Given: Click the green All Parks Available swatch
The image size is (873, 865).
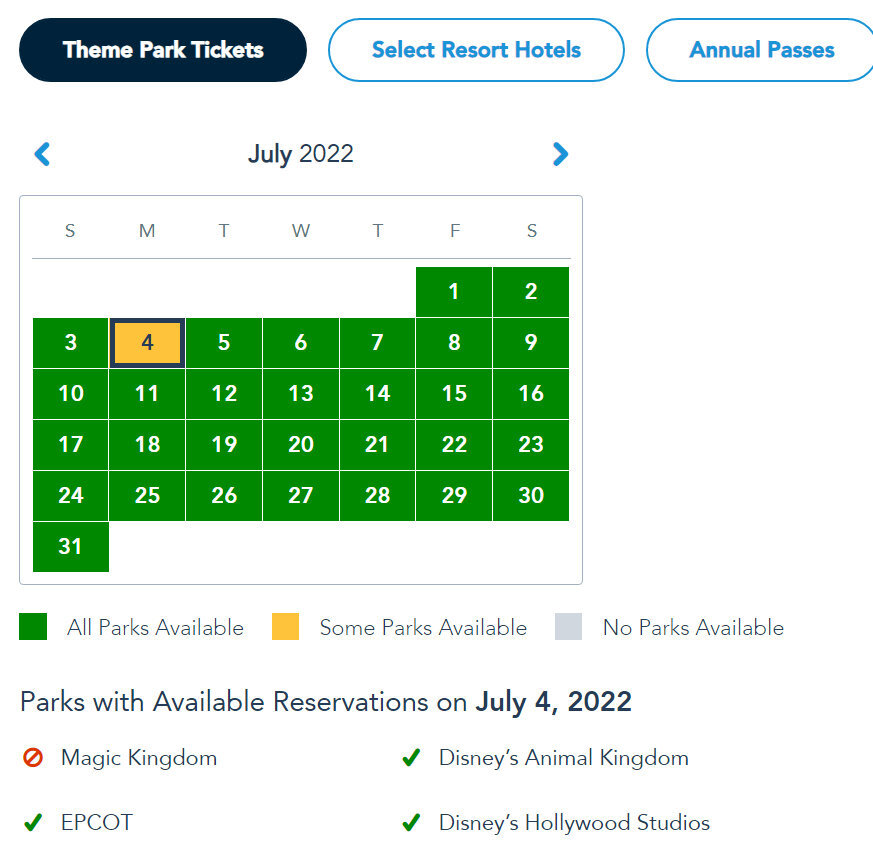Looking at the screenshot, I should (x=33, y=627).
